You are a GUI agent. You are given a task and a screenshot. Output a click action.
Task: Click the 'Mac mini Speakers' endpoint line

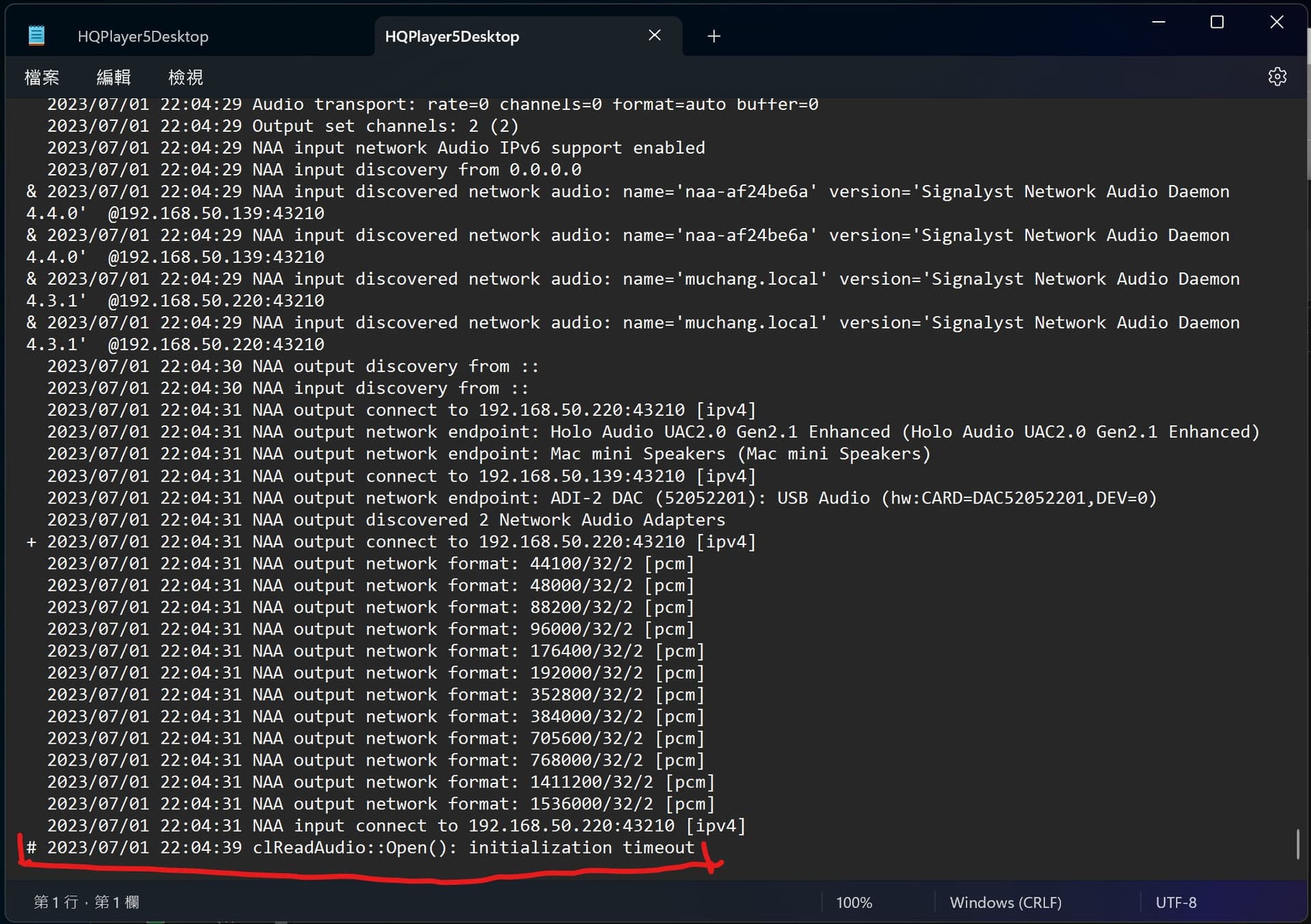click(489, 454)
